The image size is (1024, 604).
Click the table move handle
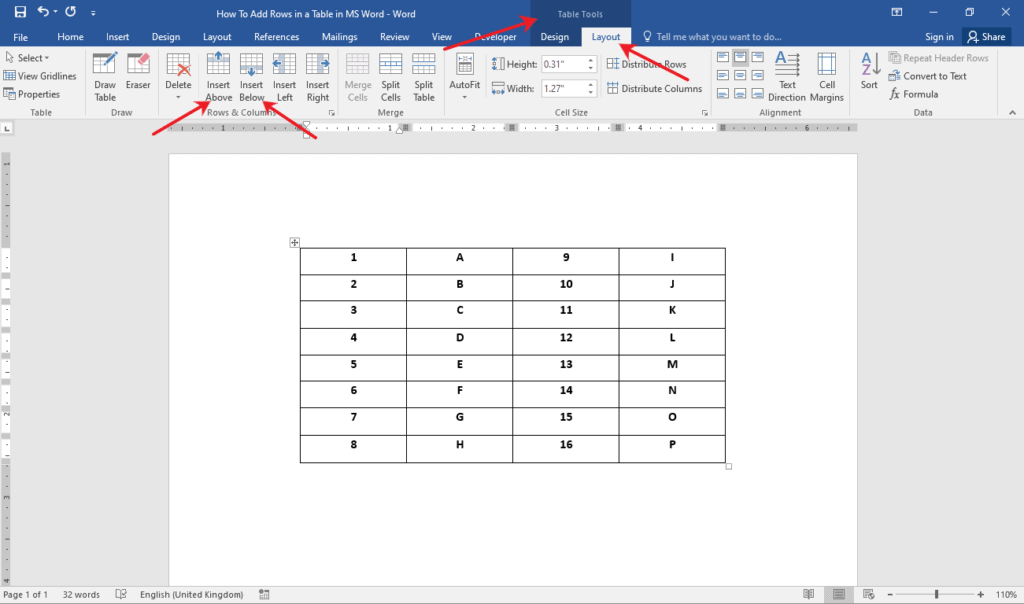295,242
